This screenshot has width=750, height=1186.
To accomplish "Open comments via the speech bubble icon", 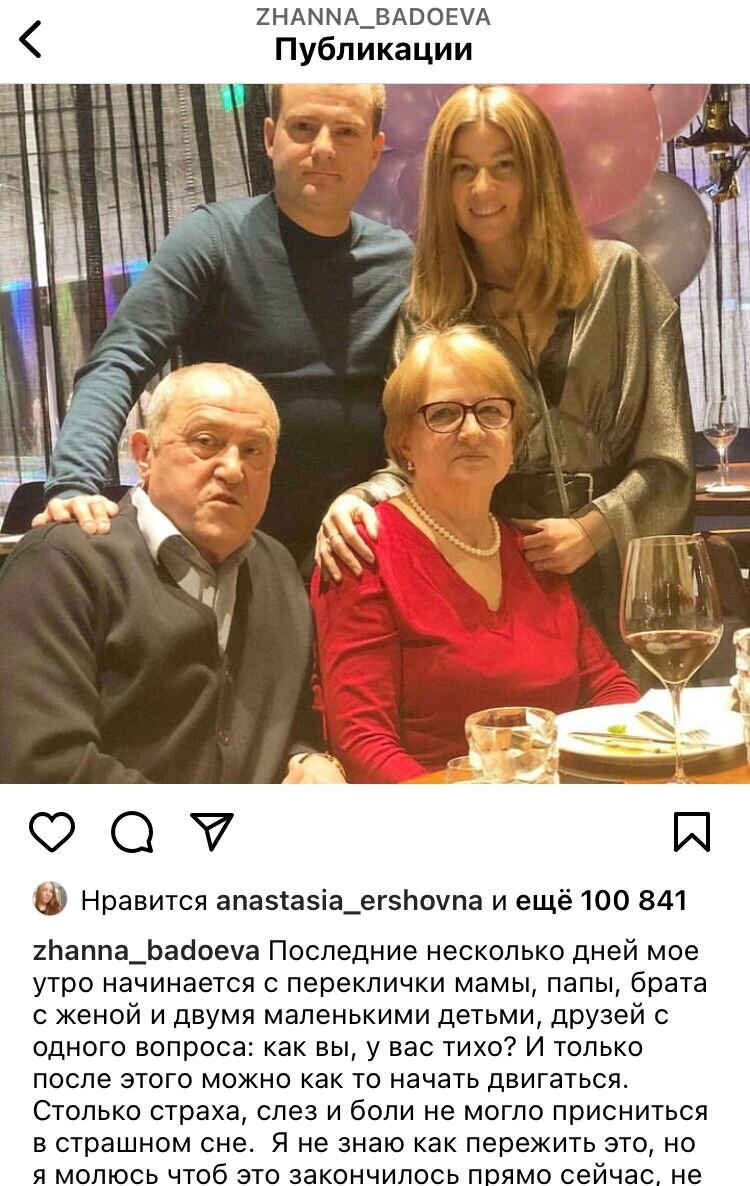I will [132, 832].
